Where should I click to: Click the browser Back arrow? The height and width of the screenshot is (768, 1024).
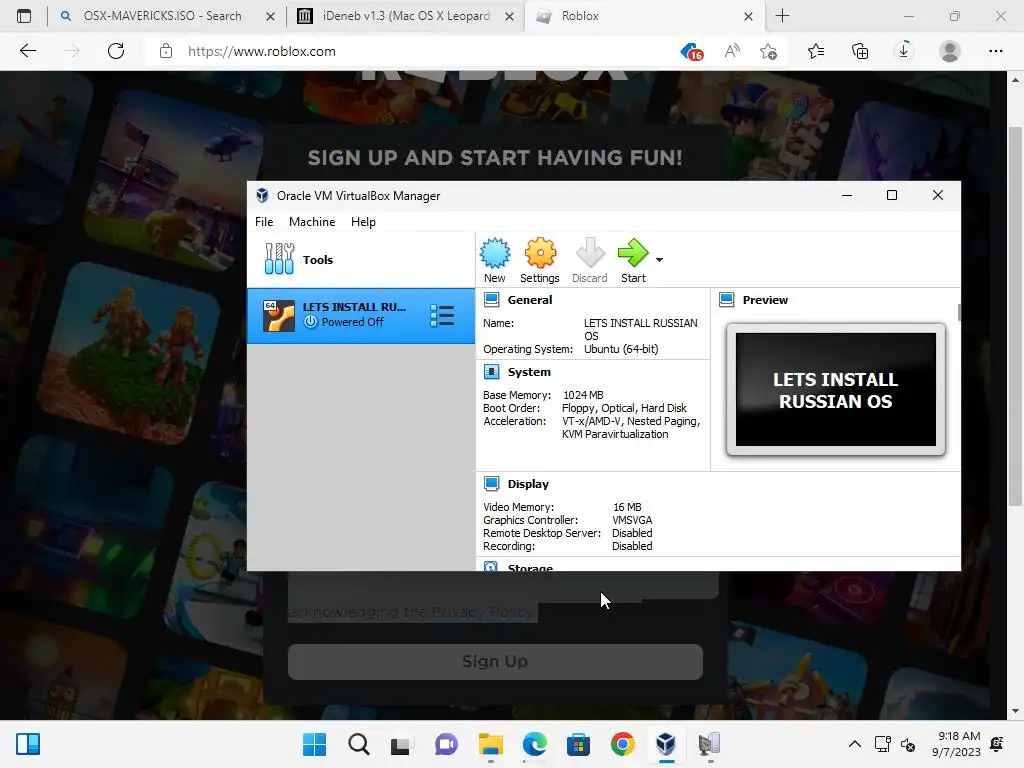point(28,51)
